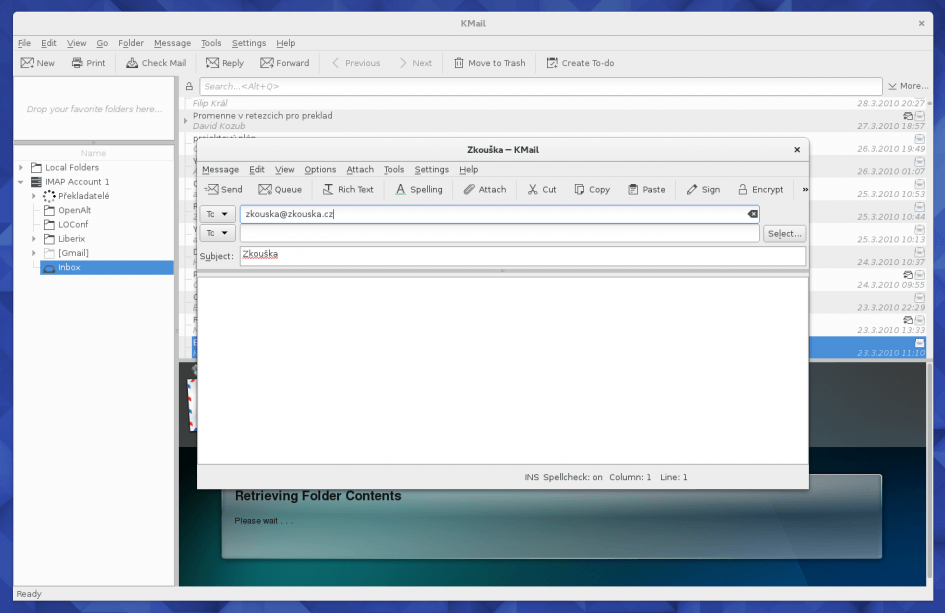Select the OpenAlt folder
Image resolution: width=945 pixels, height=613 pixels.
74,210
